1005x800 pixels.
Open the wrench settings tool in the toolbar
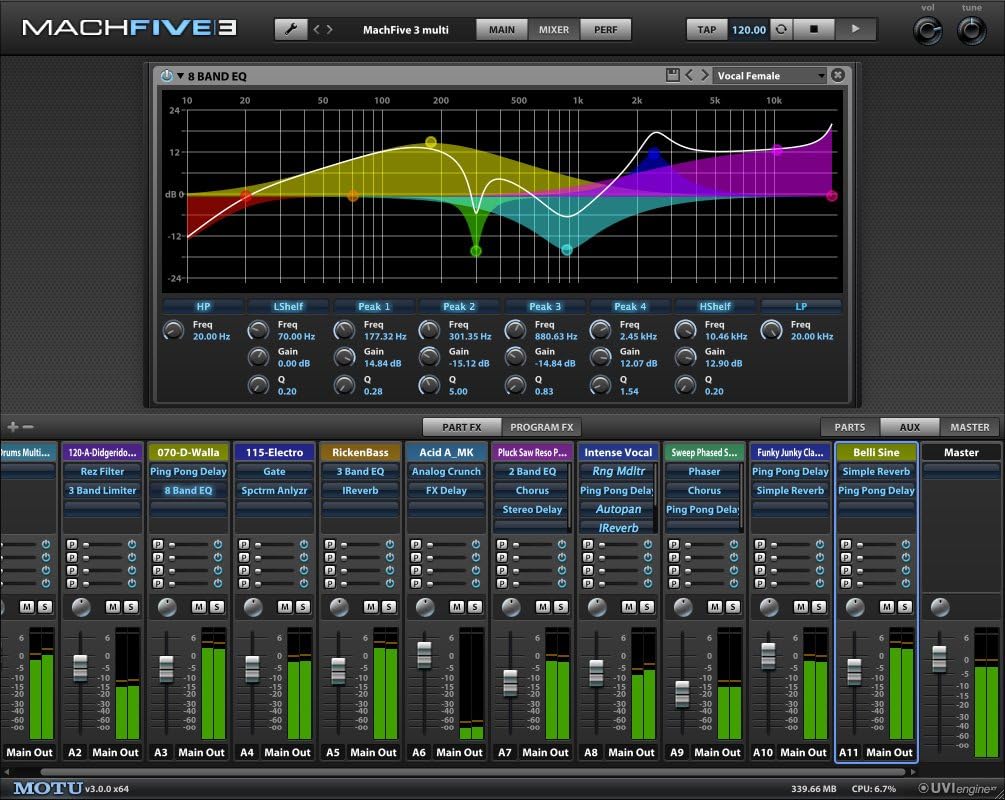click(289, 29)
